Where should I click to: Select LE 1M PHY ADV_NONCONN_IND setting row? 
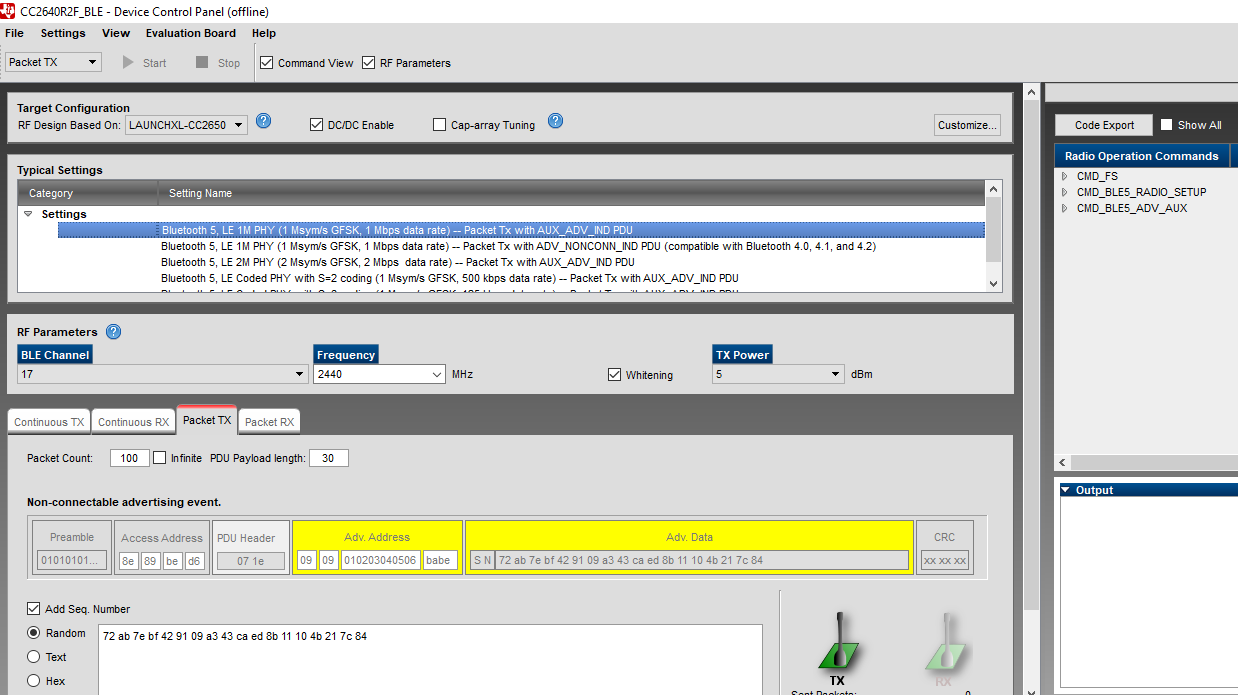(522, 246)
